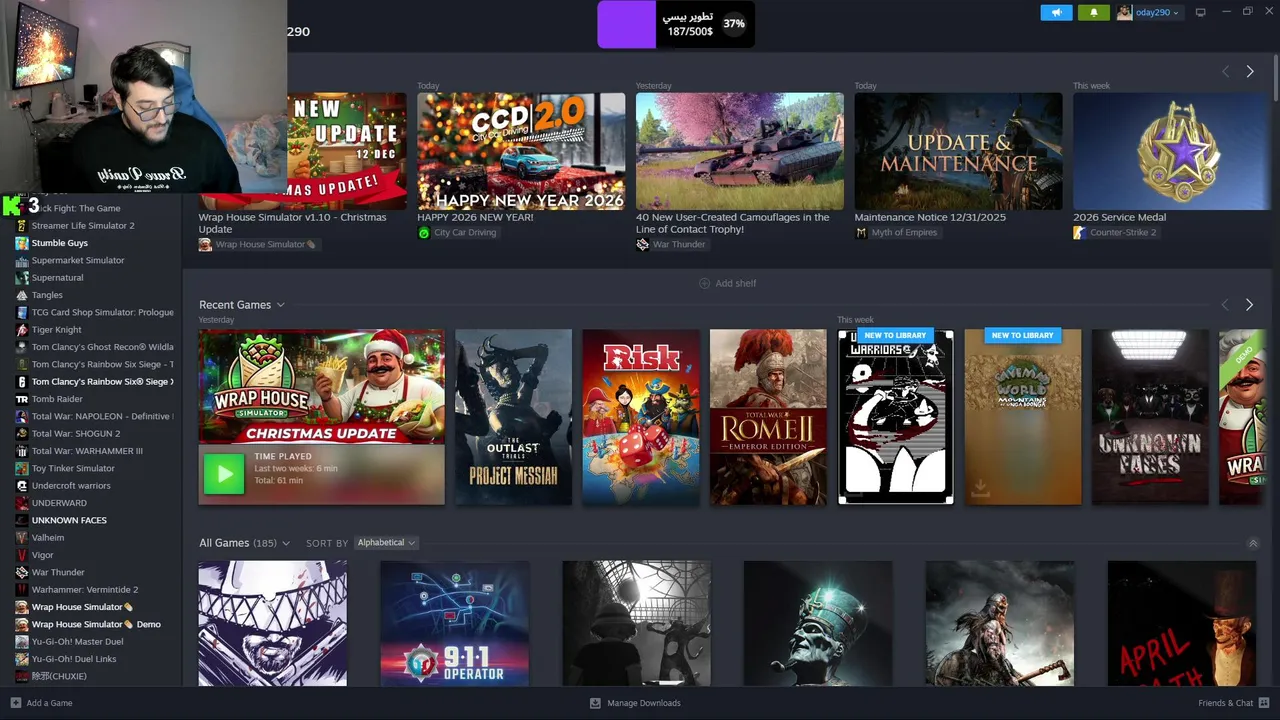1280x720 pixels.
Task: Open the green notifications bell
Action: pyautogui.click(x=1093, y=12)
